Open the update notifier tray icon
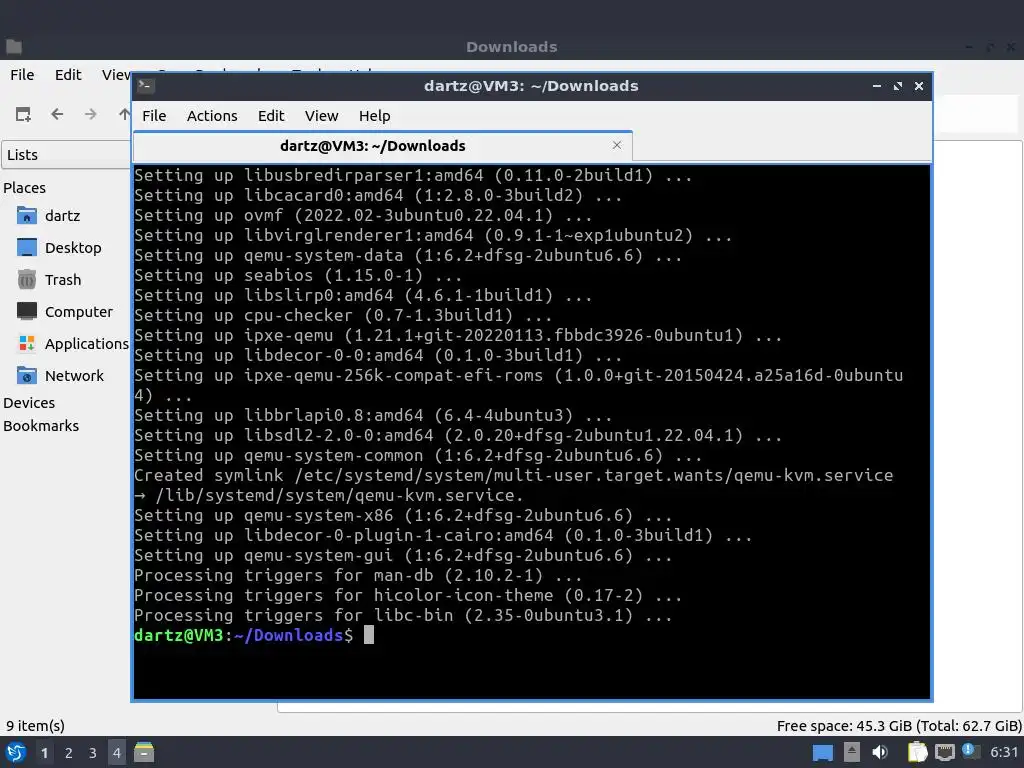The height and width of the screenshot is (768, 1024). coord(971,752)
